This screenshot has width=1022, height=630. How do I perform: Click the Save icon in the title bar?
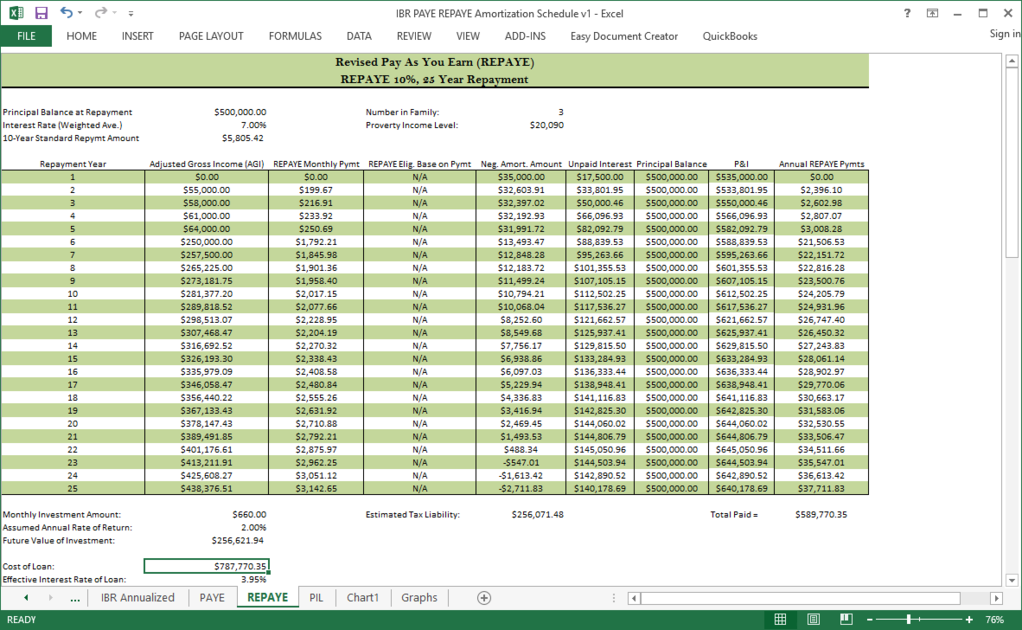[41, 13]
